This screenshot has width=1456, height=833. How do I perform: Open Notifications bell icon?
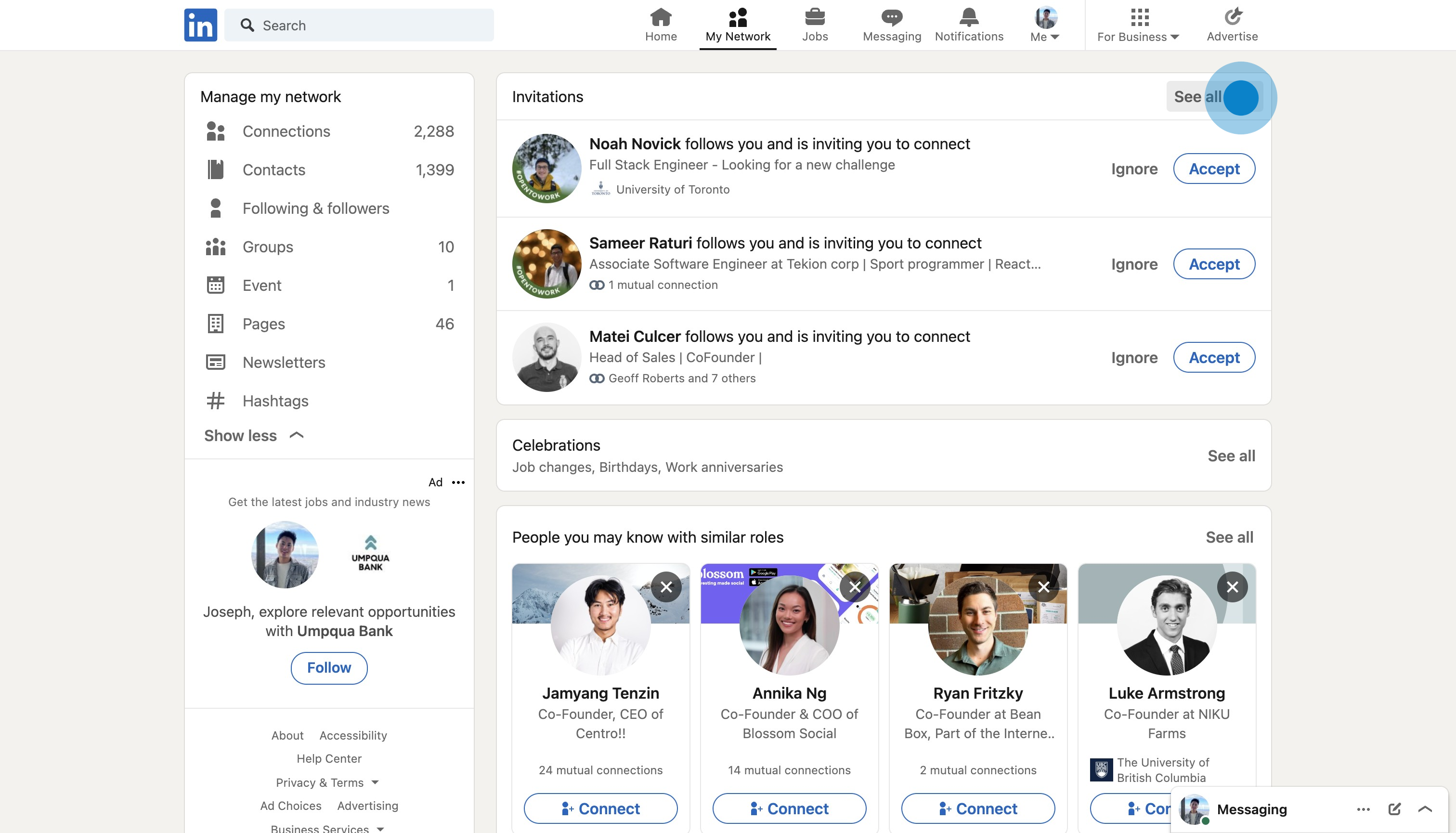point(969,18)
